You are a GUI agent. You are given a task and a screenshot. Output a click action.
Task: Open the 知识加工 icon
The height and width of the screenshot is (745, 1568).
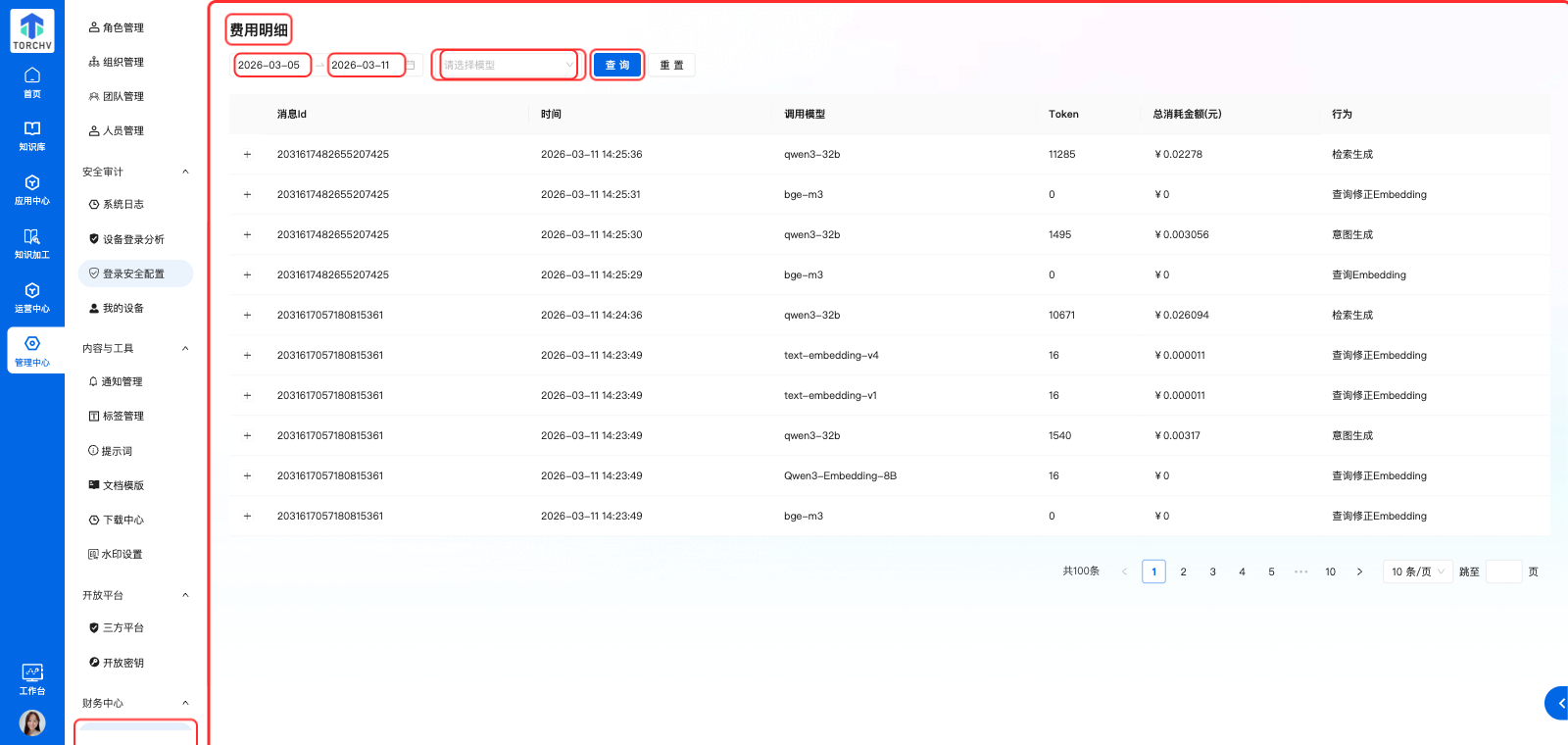31,243
